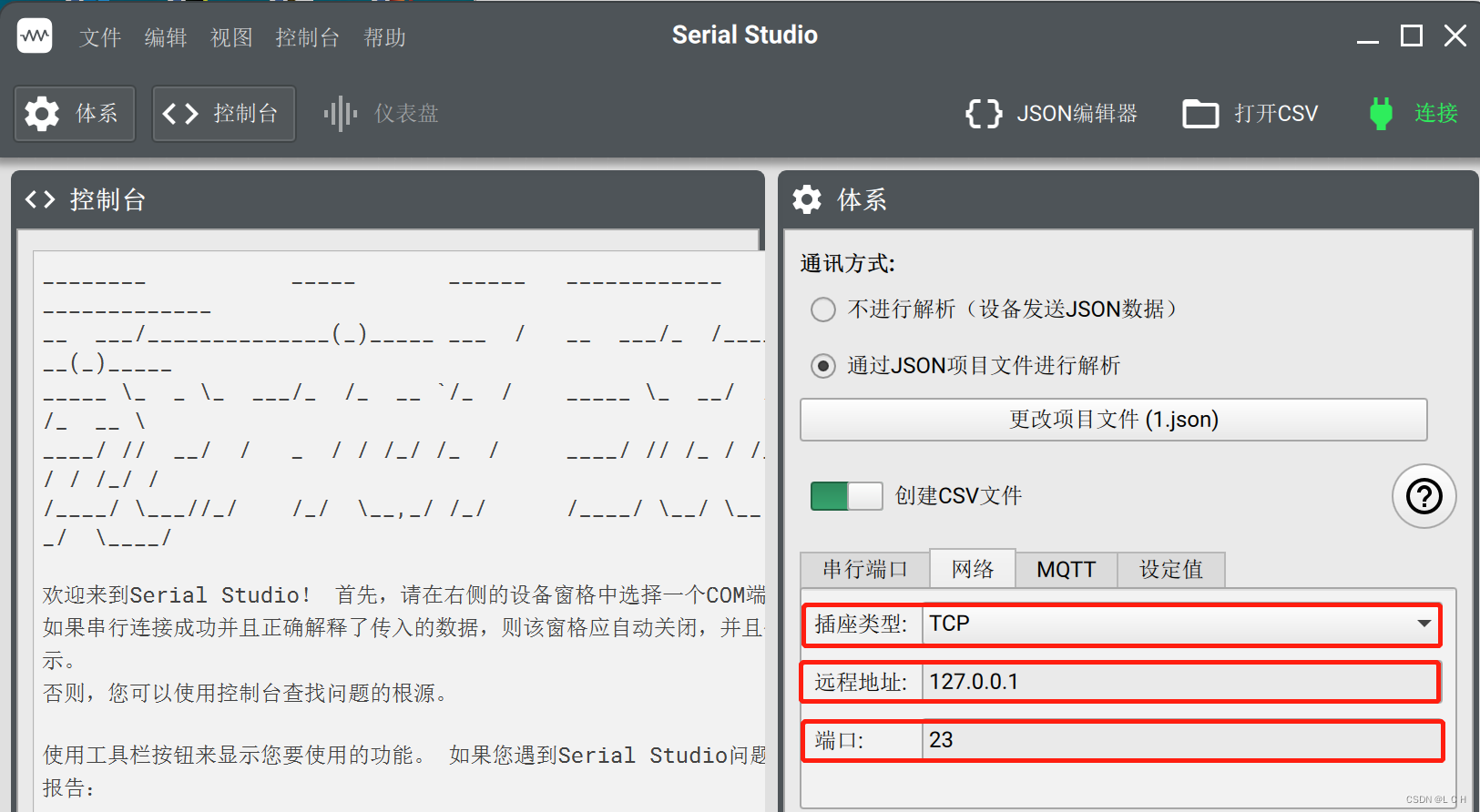Click the 仪表盘 dashboard toolbar button
This screenshot has height=812, width=1480.
coord(381,114)
